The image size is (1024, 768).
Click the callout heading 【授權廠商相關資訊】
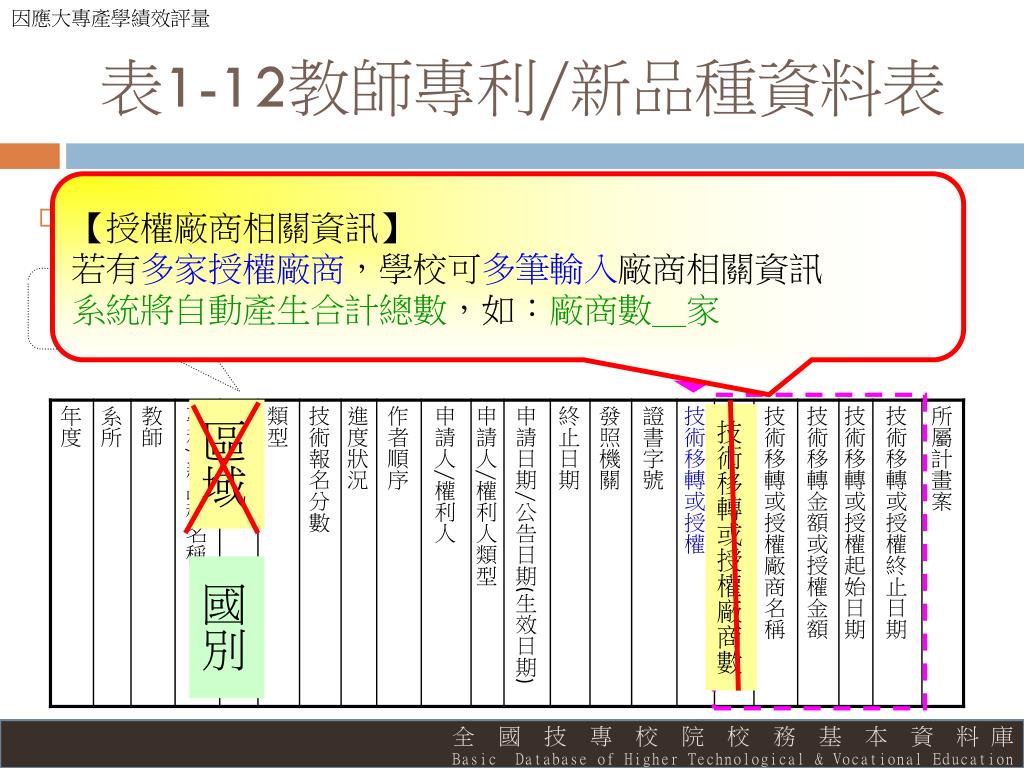coord(240,228)
